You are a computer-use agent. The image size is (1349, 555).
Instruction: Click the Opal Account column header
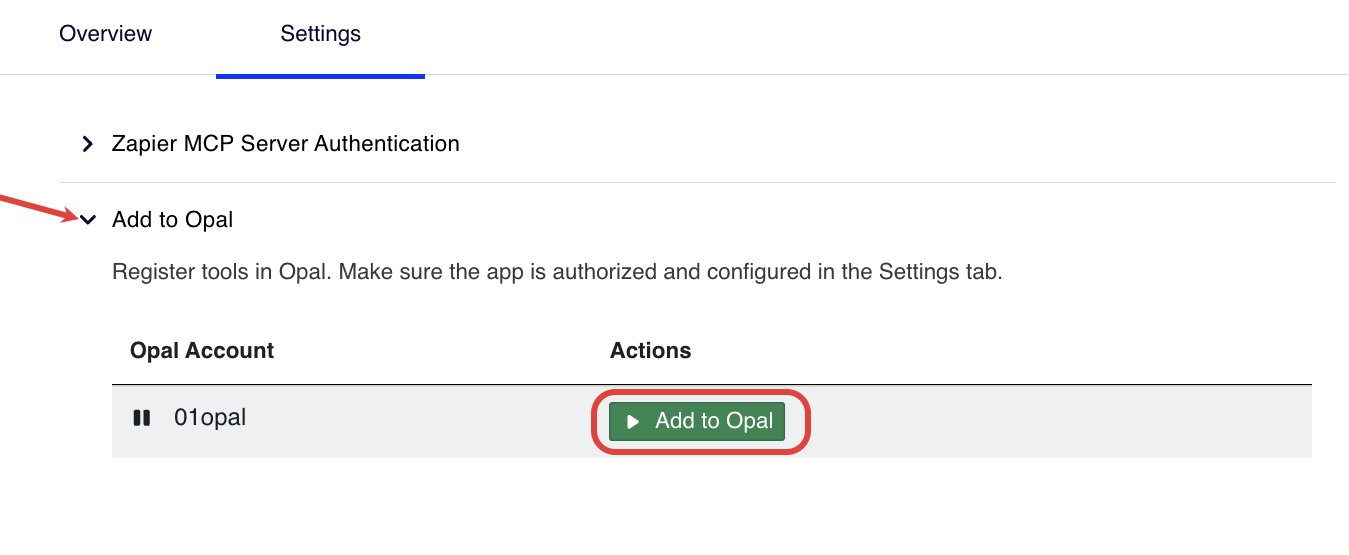tap(202, 351)
